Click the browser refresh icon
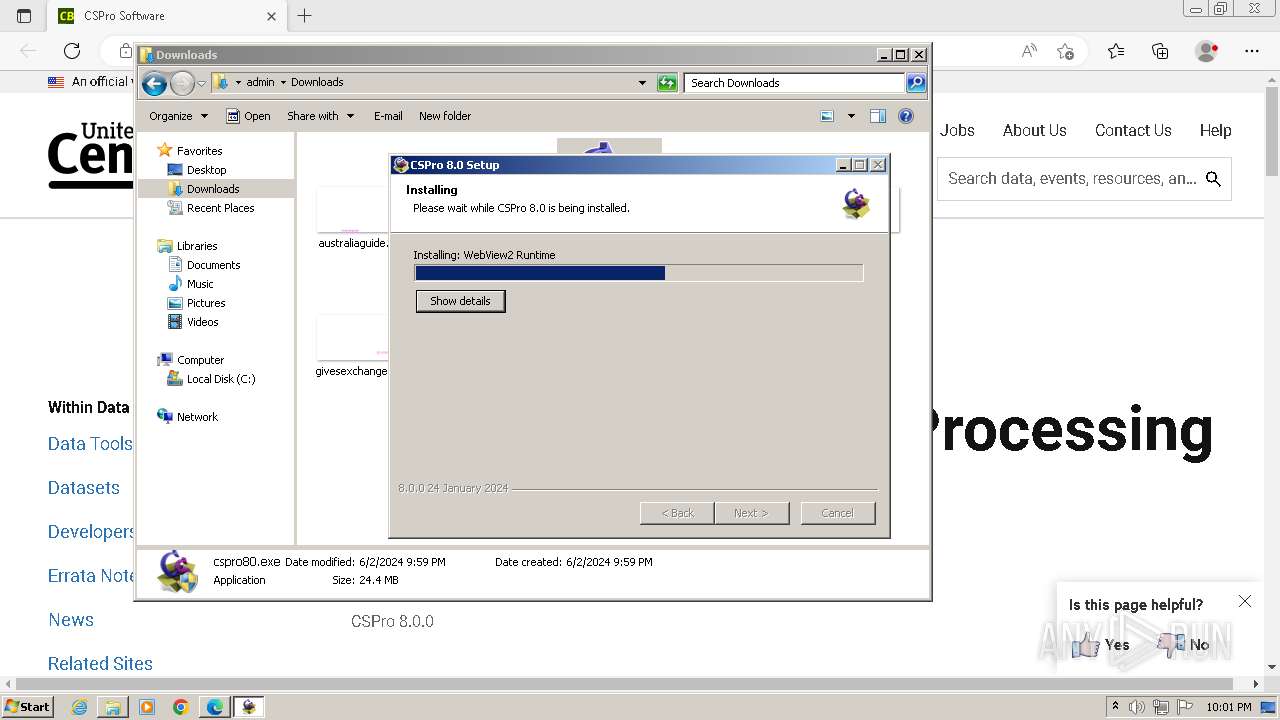Image resolution: width=1280 pixels, height=720 pixels. [72, 51]
